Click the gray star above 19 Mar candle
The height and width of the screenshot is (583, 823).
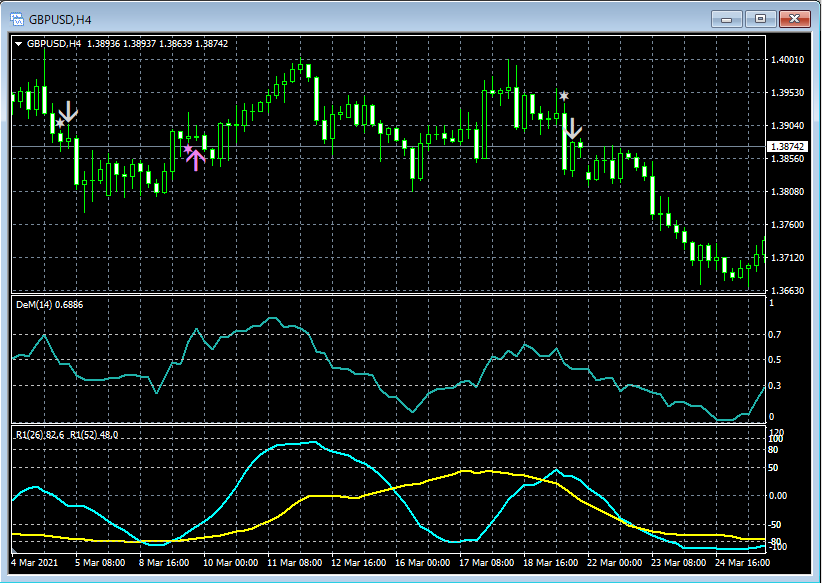click(564, 96)
